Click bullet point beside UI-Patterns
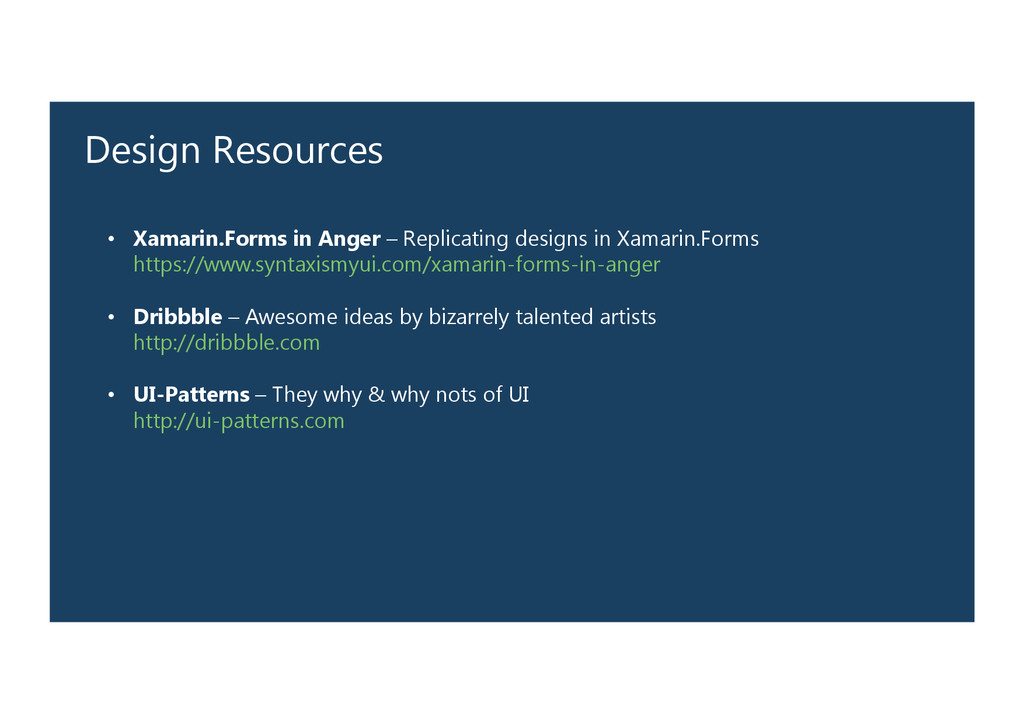 coord(112,396)
